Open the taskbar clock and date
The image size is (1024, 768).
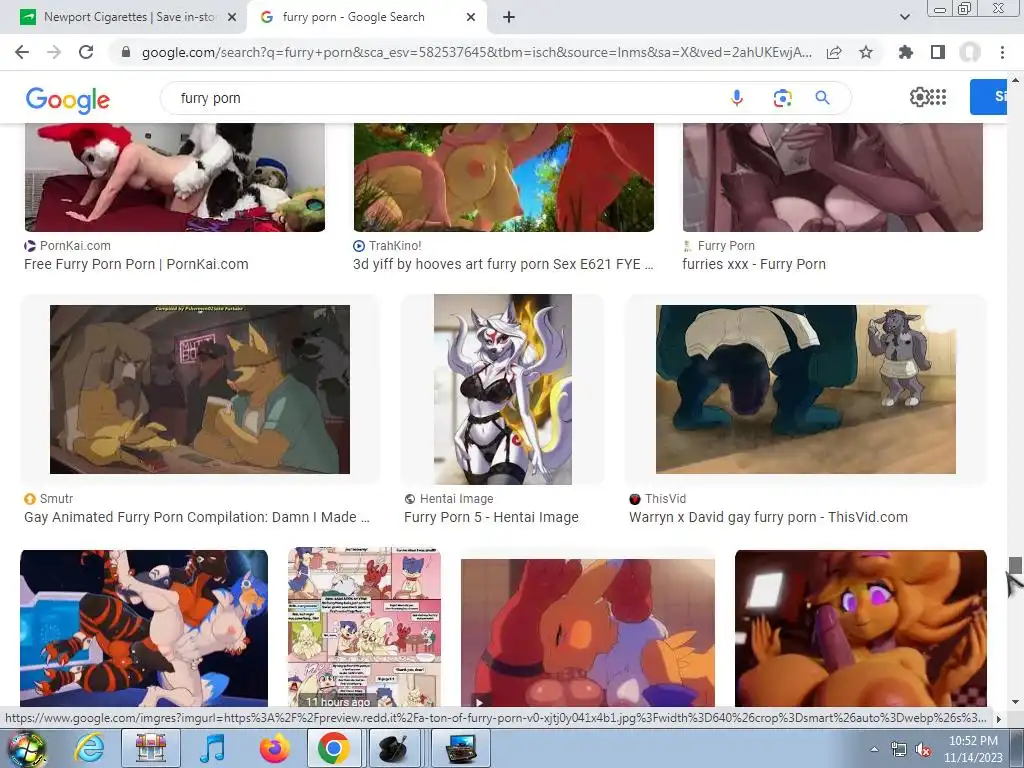coord(973,749)
